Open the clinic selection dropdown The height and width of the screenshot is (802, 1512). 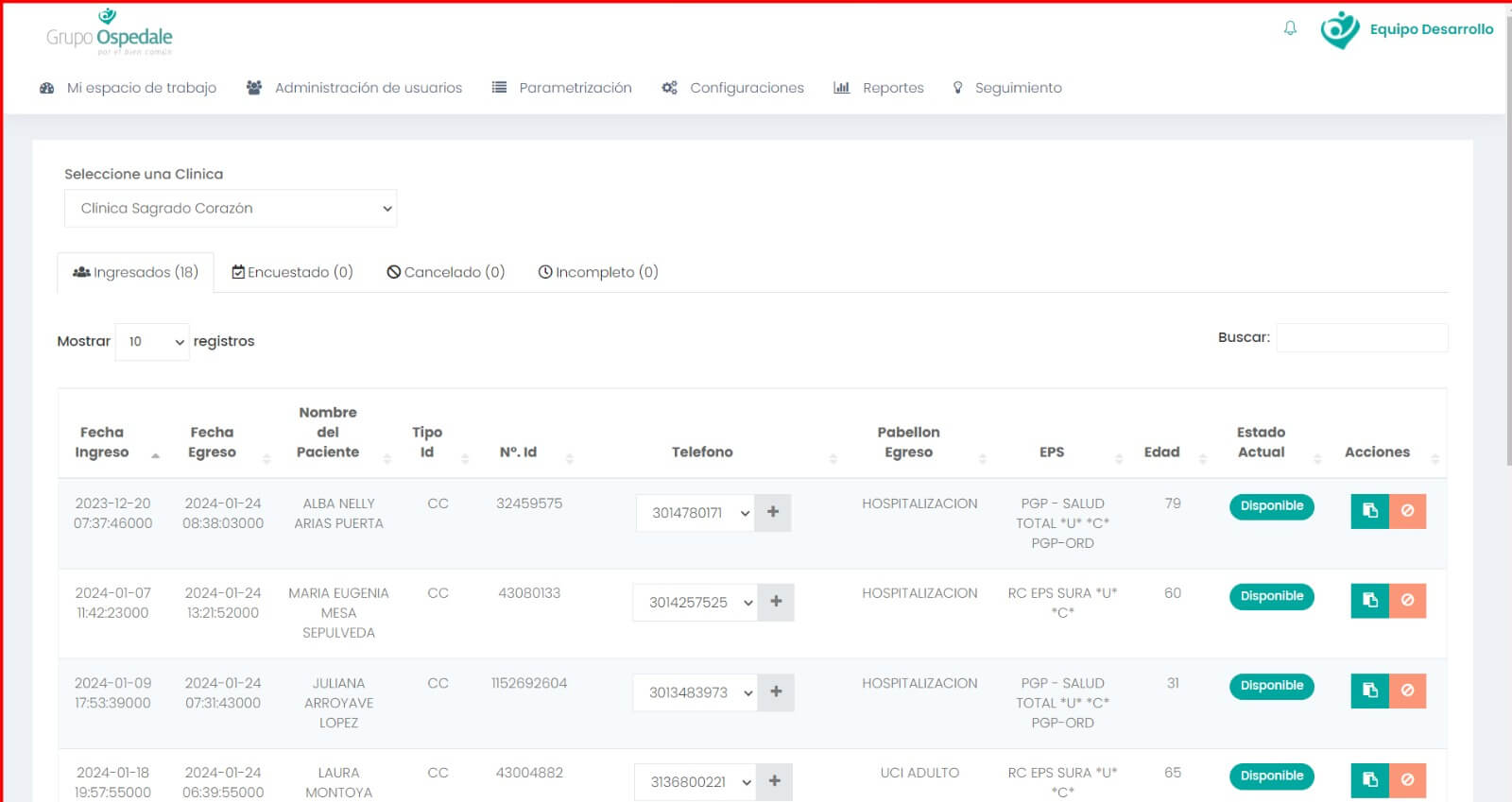click(x=231, y=209)
